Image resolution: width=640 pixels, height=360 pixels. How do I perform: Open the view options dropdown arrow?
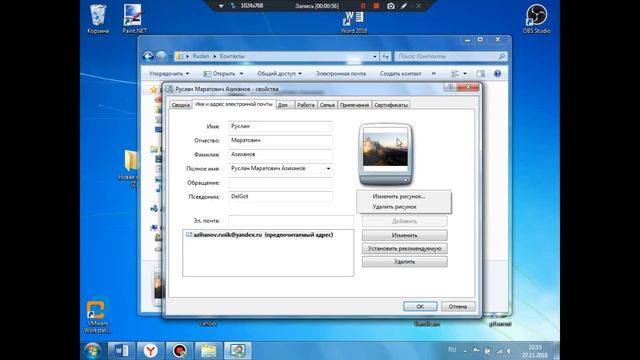[x=465, y=74]
